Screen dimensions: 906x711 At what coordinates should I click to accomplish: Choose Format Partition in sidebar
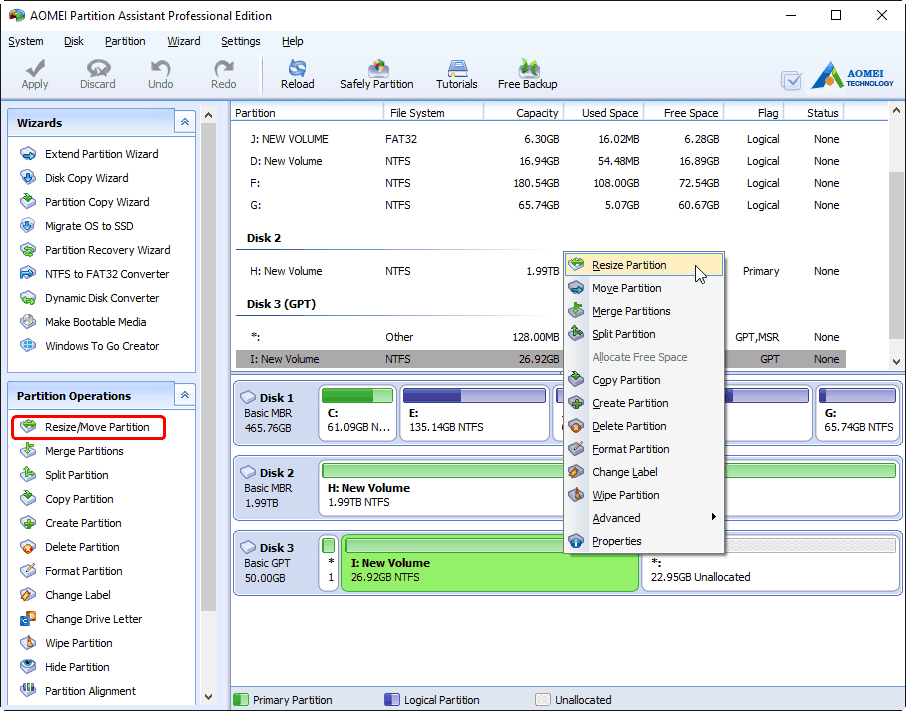72,571
